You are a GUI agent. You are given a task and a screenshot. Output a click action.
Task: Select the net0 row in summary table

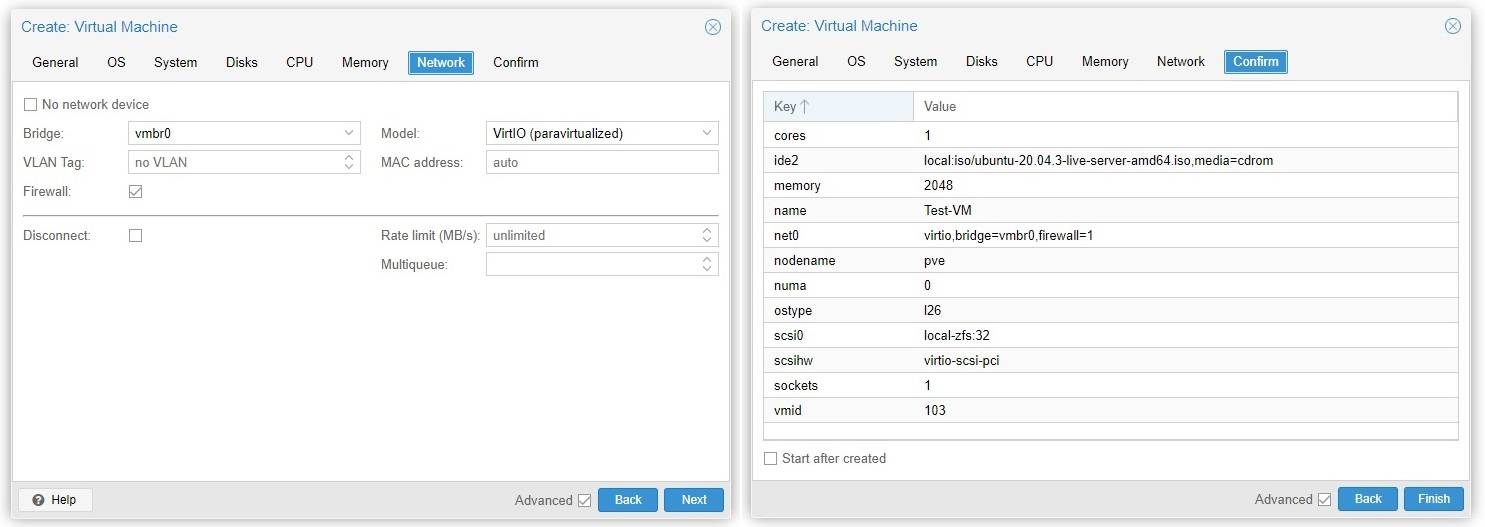coord(1110,236)
